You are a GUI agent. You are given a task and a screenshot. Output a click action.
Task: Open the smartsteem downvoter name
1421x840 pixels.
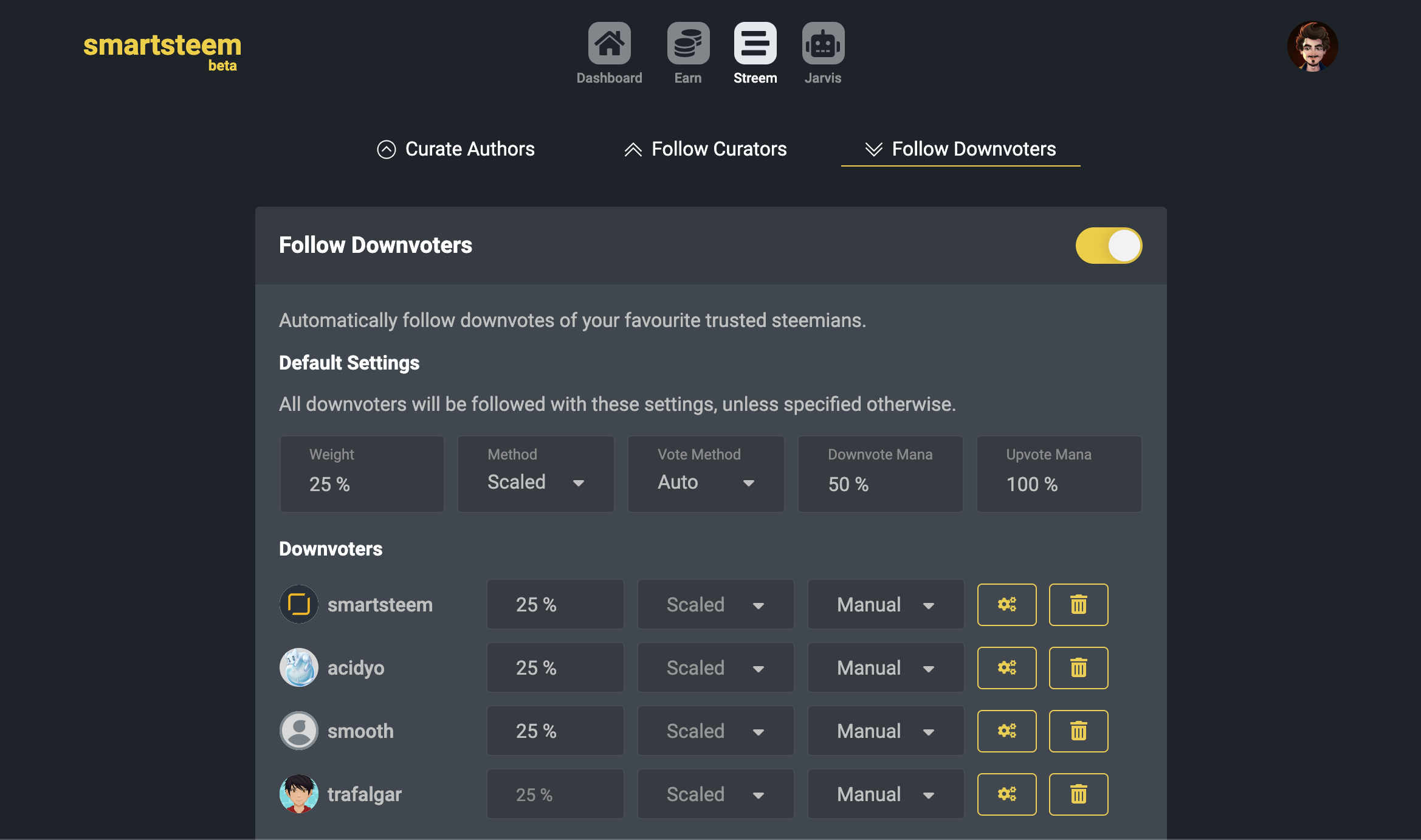pyautogui.click(x=380, y=605)
